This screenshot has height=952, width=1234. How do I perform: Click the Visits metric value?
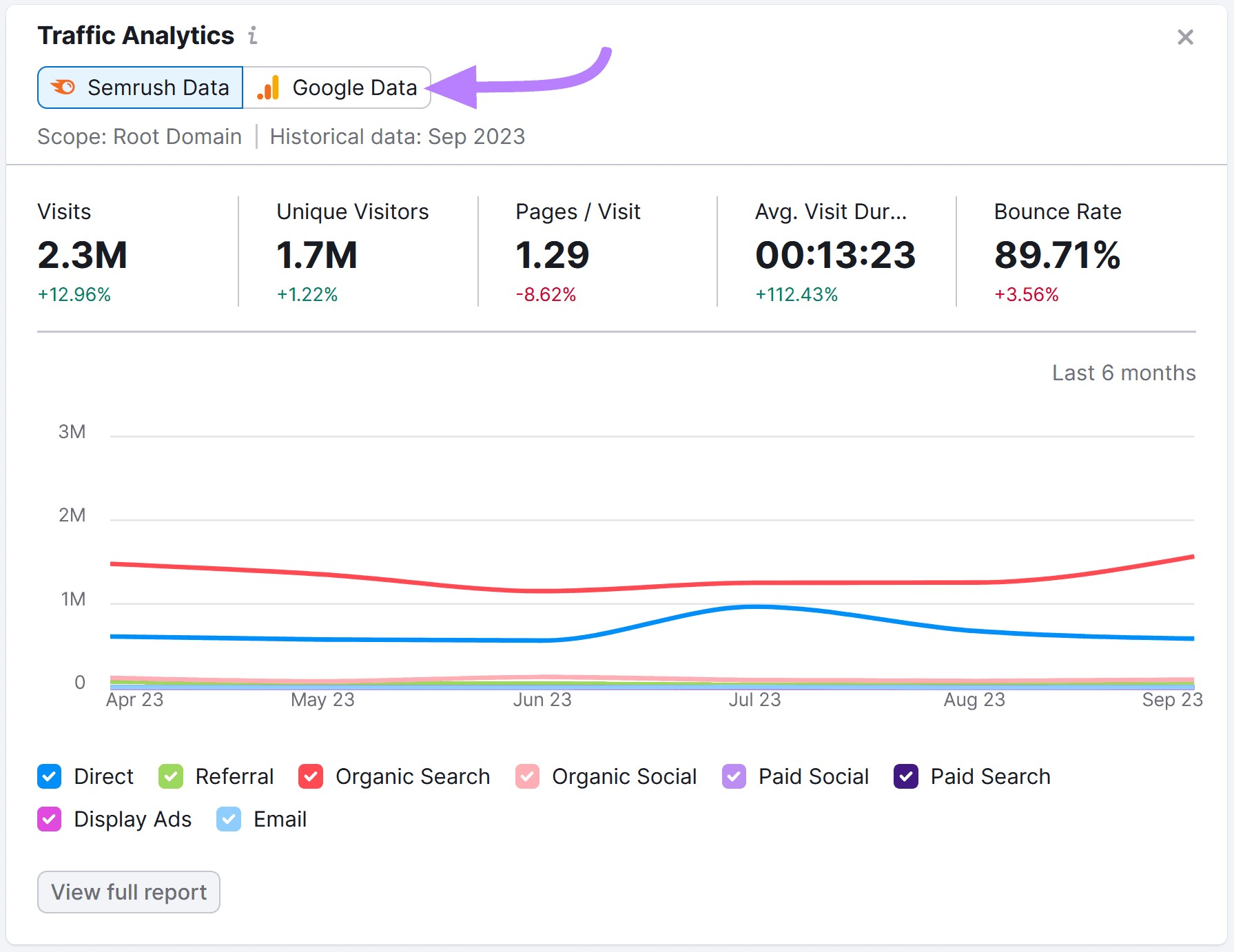pyautogui.click(x=83, y=256)
